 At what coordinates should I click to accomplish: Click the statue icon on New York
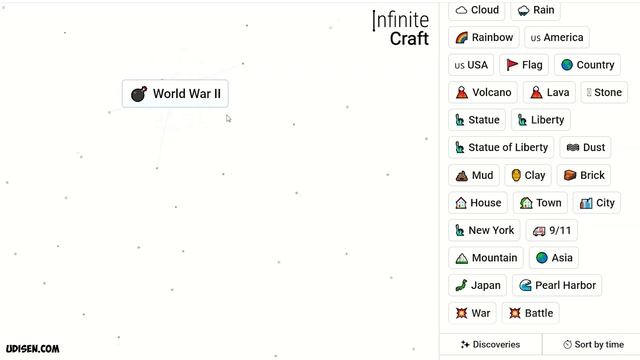click(x=460, y=230)
